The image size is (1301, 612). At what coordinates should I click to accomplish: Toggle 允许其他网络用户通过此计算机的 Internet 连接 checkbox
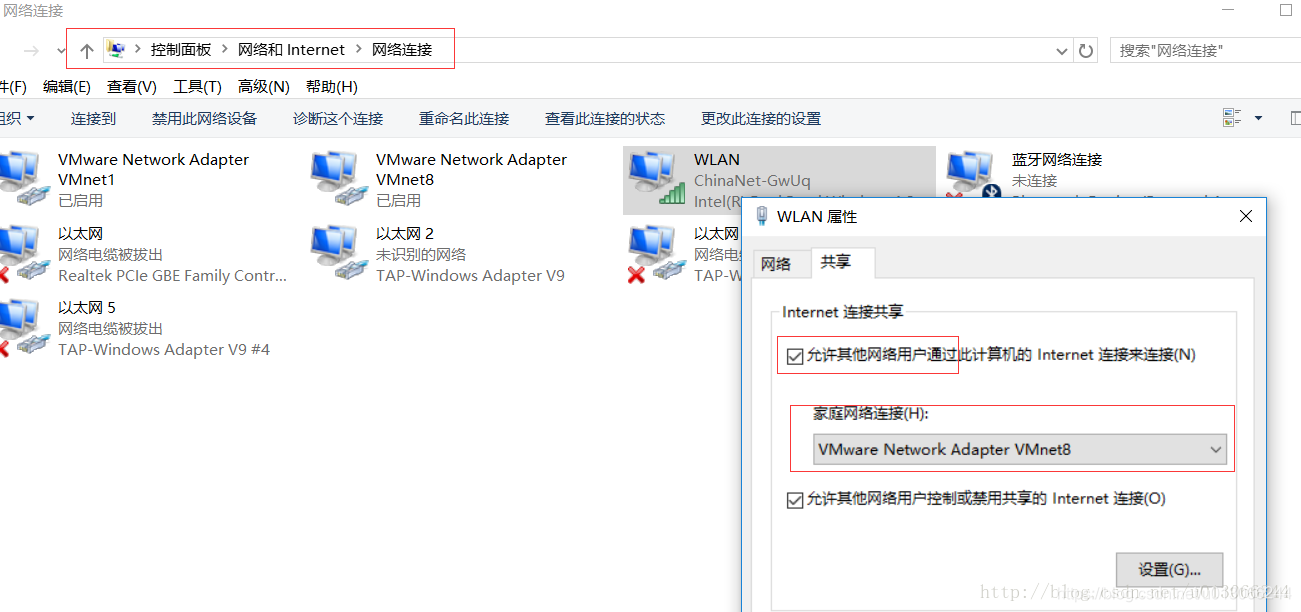pyautogui.click(x=795, y=355)
